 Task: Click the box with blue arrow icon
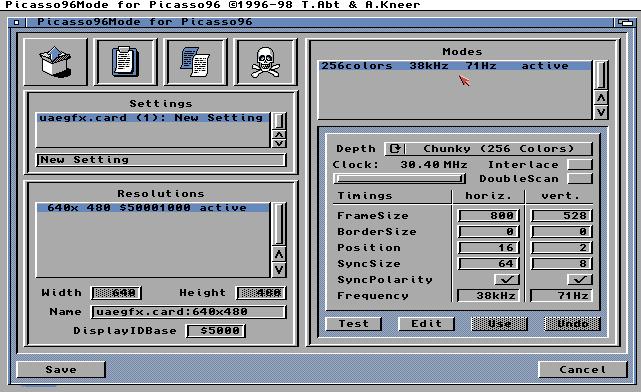pyautogui.click(x=56, y=62)
